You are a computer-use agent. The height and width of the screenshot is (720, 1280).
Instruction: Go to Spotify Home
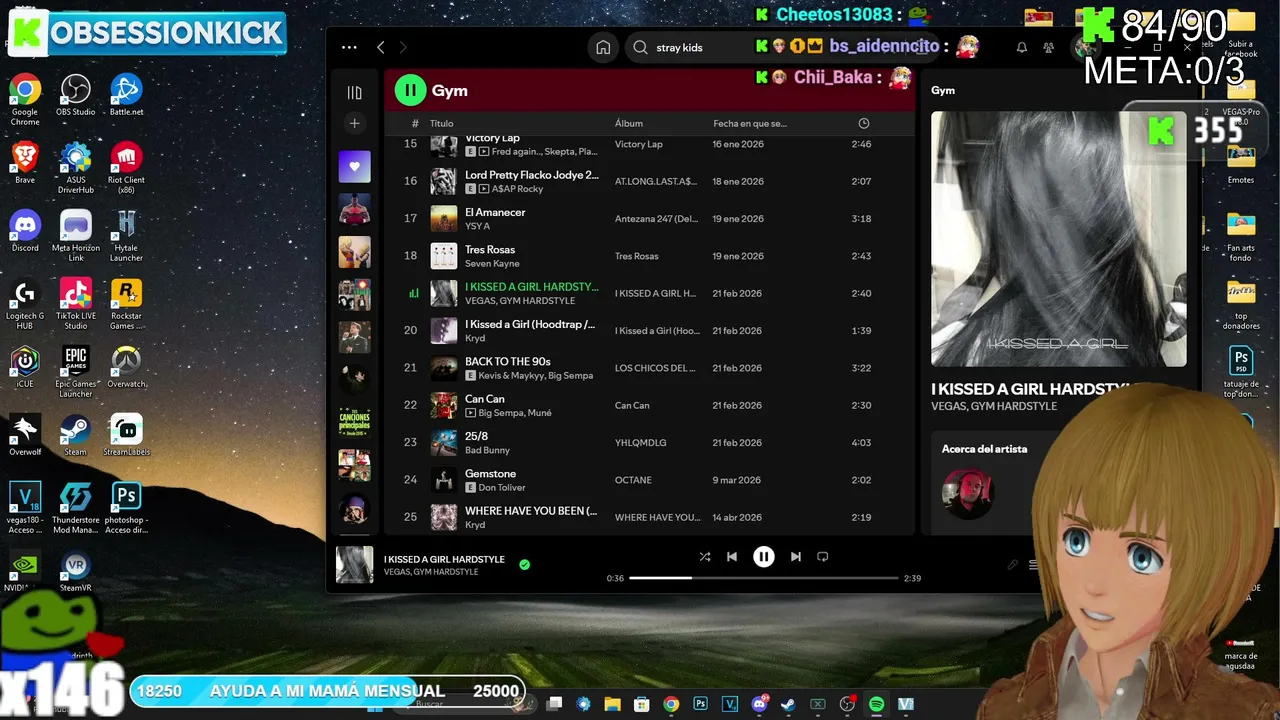coord(603,47)
